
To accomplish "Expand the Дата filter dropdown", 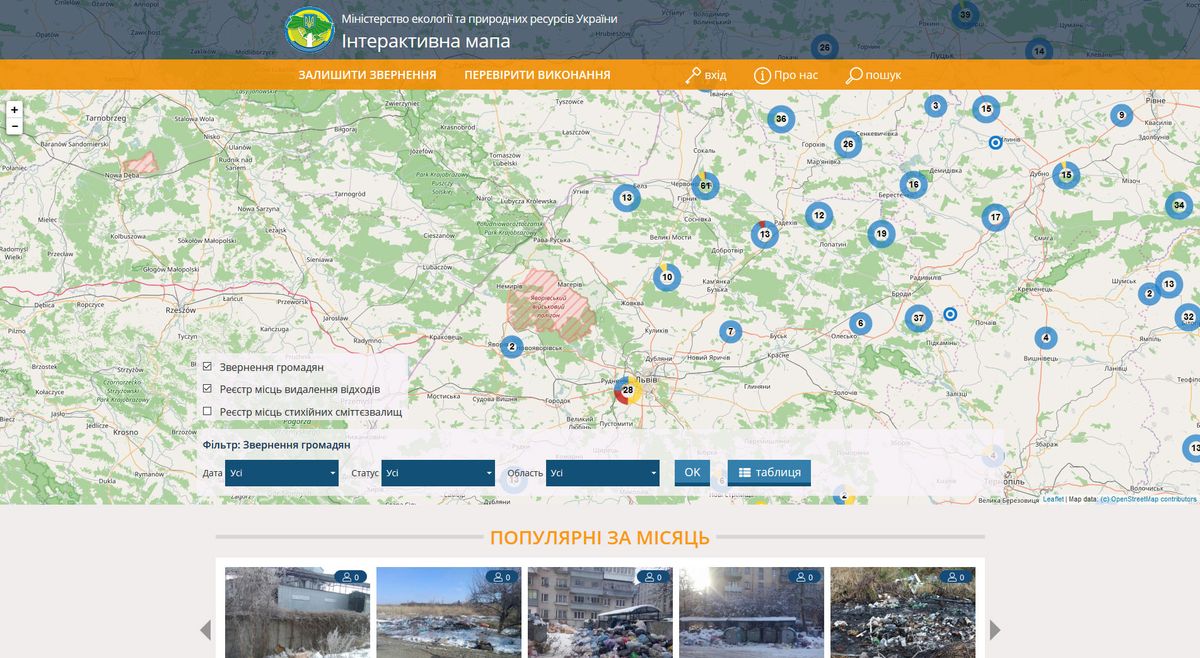I will (282, 473).
